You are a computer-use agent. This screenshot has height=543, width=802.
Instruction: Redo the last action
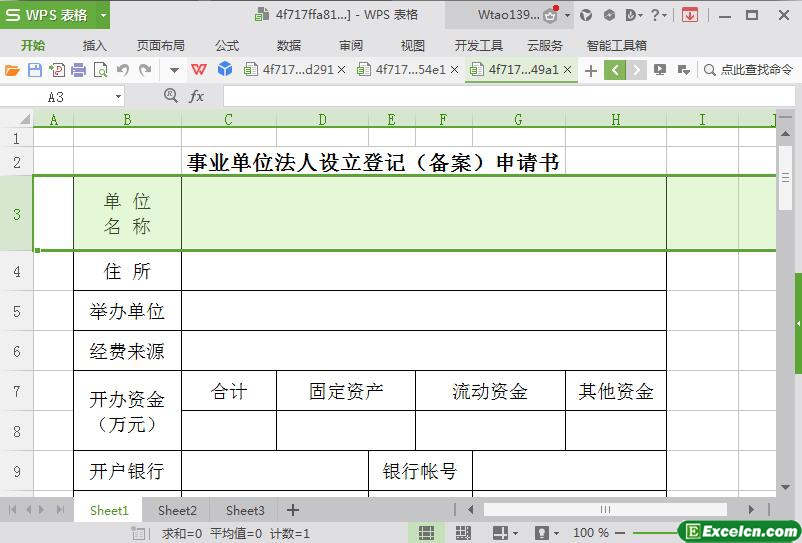(145, 70)
